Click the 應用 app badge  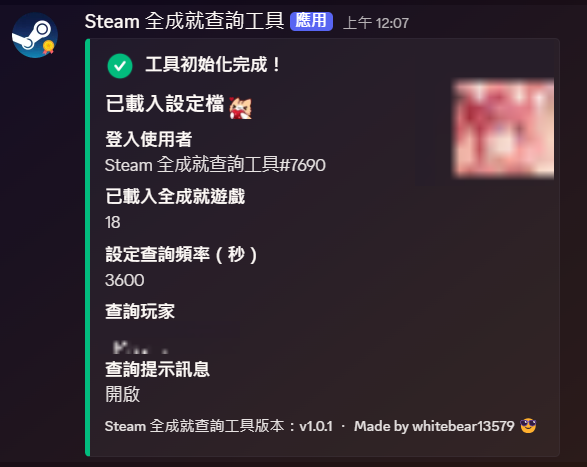click(x=311, y=21)
